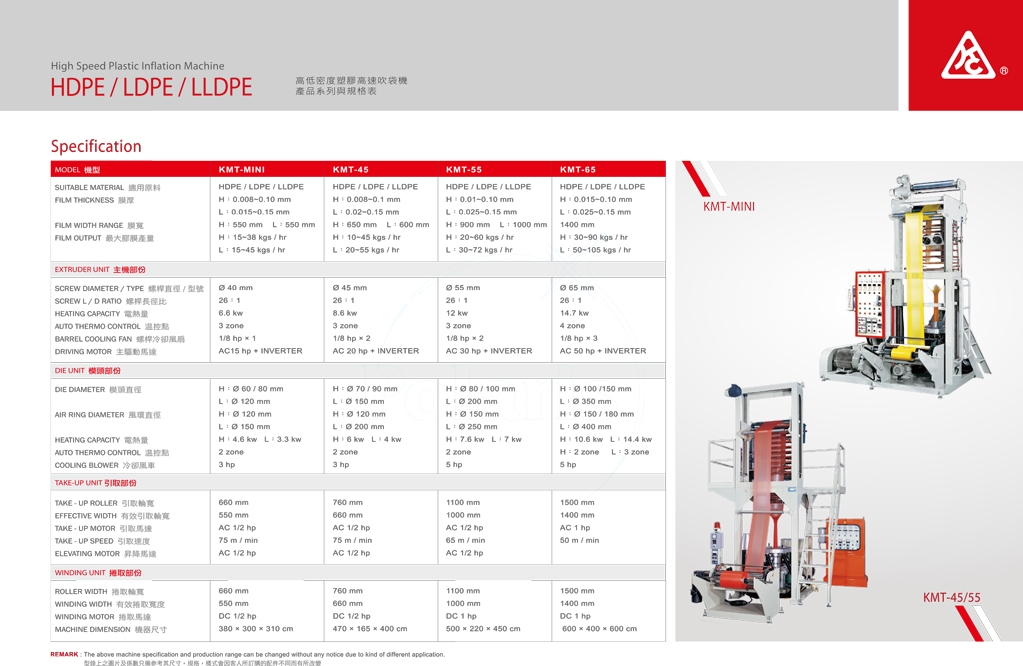Select the KMT-65 column header

[577, 170]
